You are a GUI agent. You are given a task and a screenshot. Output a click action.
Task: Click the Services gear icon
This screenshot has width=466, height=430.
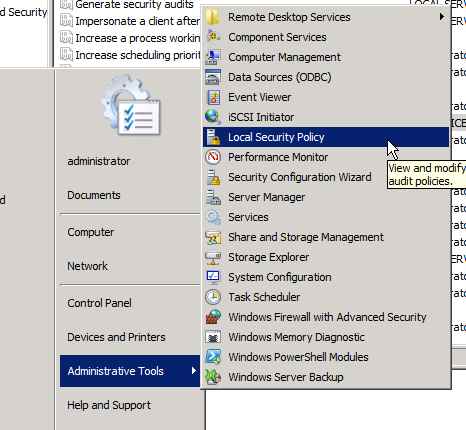213,217
